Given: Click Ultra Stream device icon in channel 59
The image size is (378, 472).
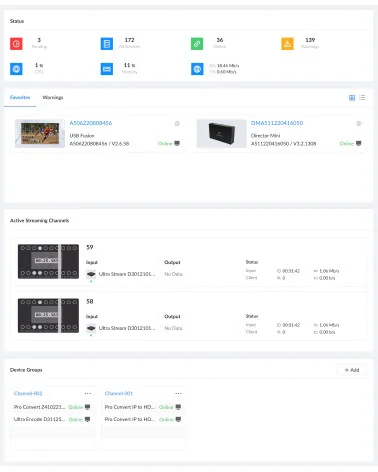Looking at the screenshot, I should [x=91, y=274].
